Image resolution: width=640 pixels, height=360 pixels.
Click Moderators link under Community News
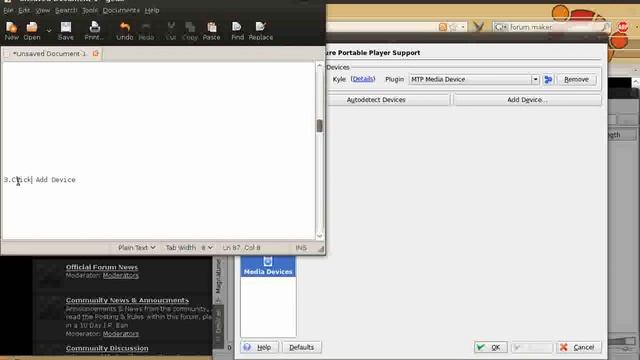[121, 333]
